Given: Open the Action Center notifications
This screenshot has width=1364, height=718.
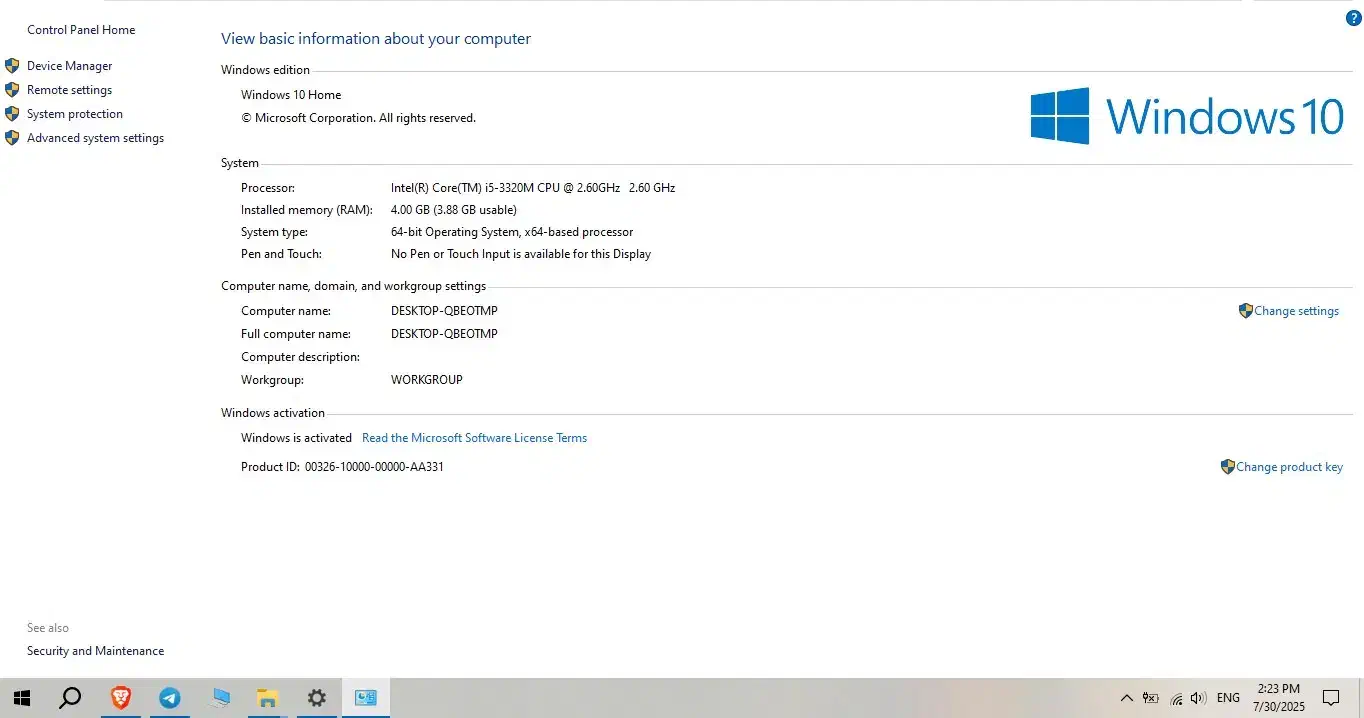Looking at the screenshot, I should (1331, 697).
